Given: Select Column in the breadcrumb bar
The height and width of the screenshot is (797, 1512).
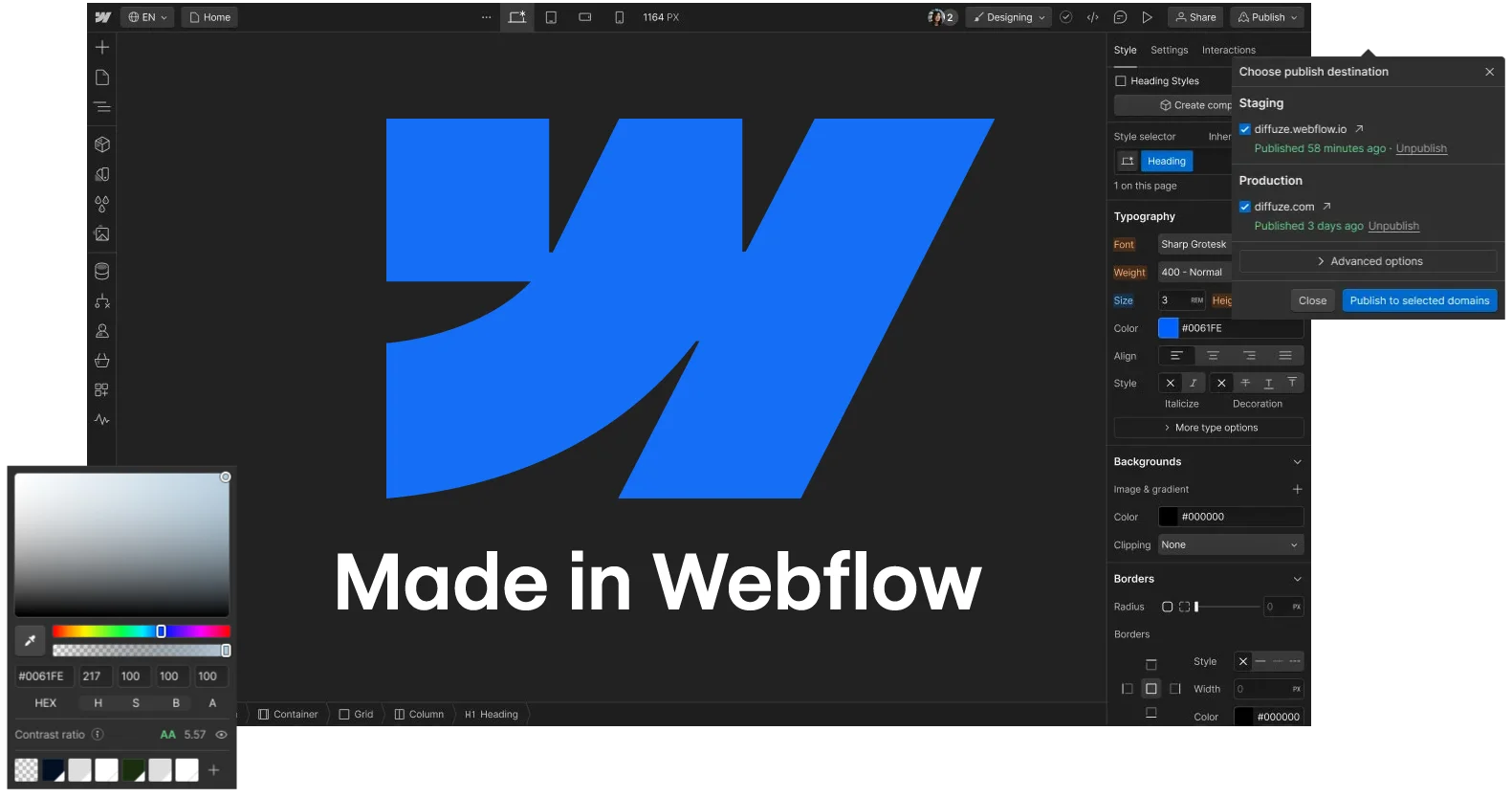Looking at the screenshot, I should pyautogui.click(x=419, y=715).
